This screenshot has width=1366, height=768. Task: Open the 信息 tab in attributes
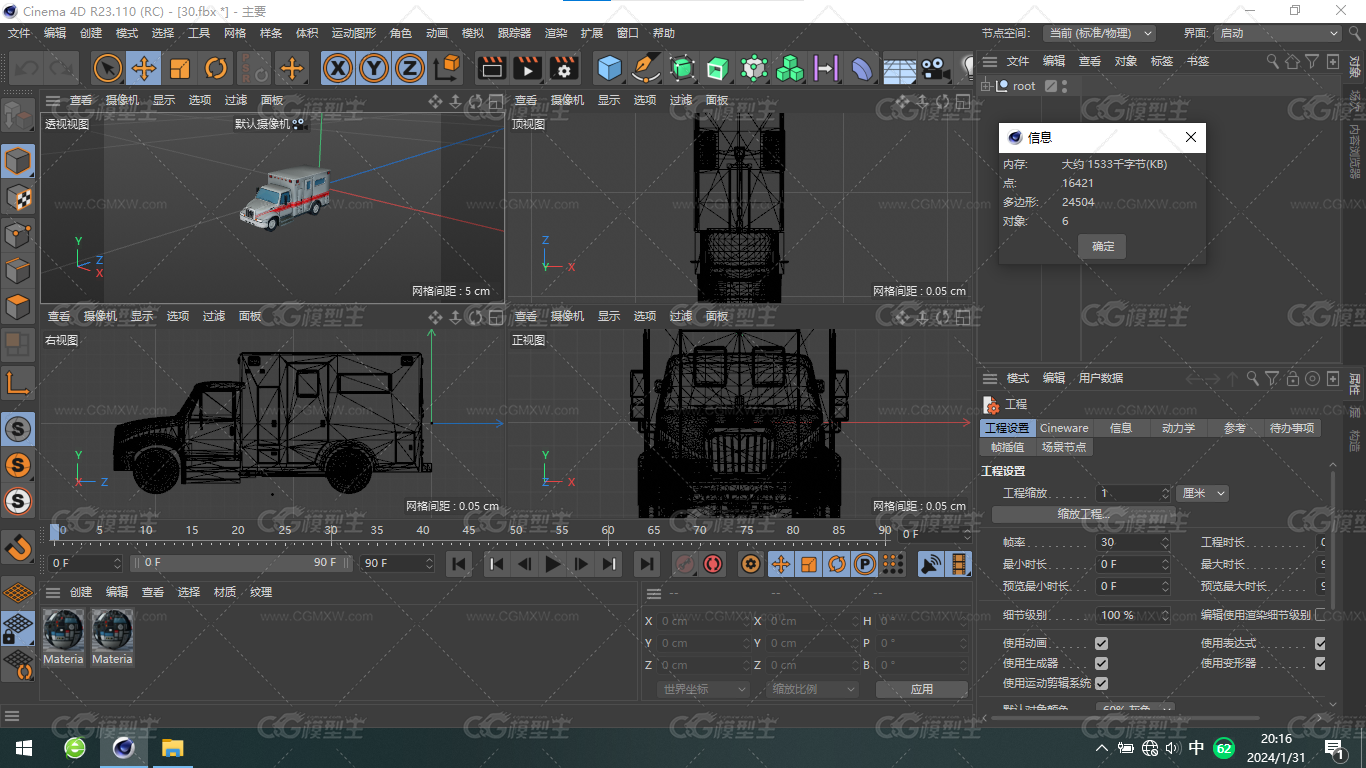pyautogui.click(x=1121, y=428)
